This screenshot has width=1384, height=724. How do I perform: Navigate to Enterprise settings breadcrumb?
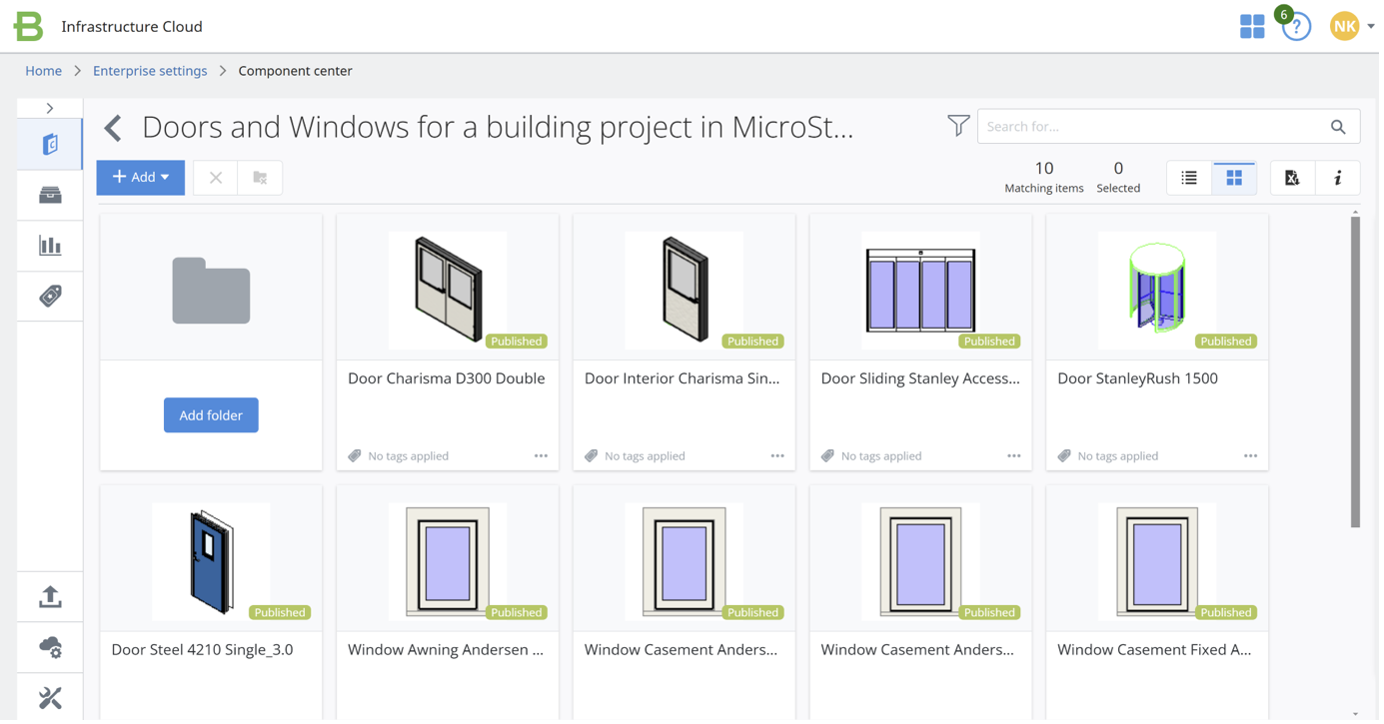tap(150, 70)
